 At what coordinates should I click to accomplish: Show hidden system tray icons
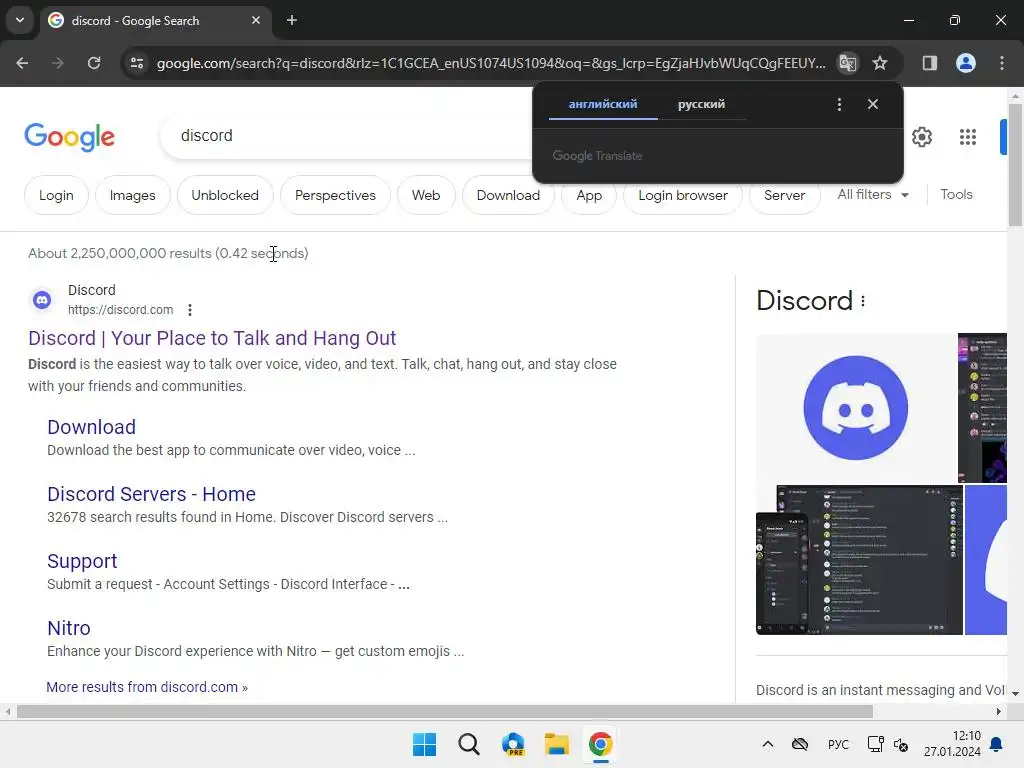point(768,744)
